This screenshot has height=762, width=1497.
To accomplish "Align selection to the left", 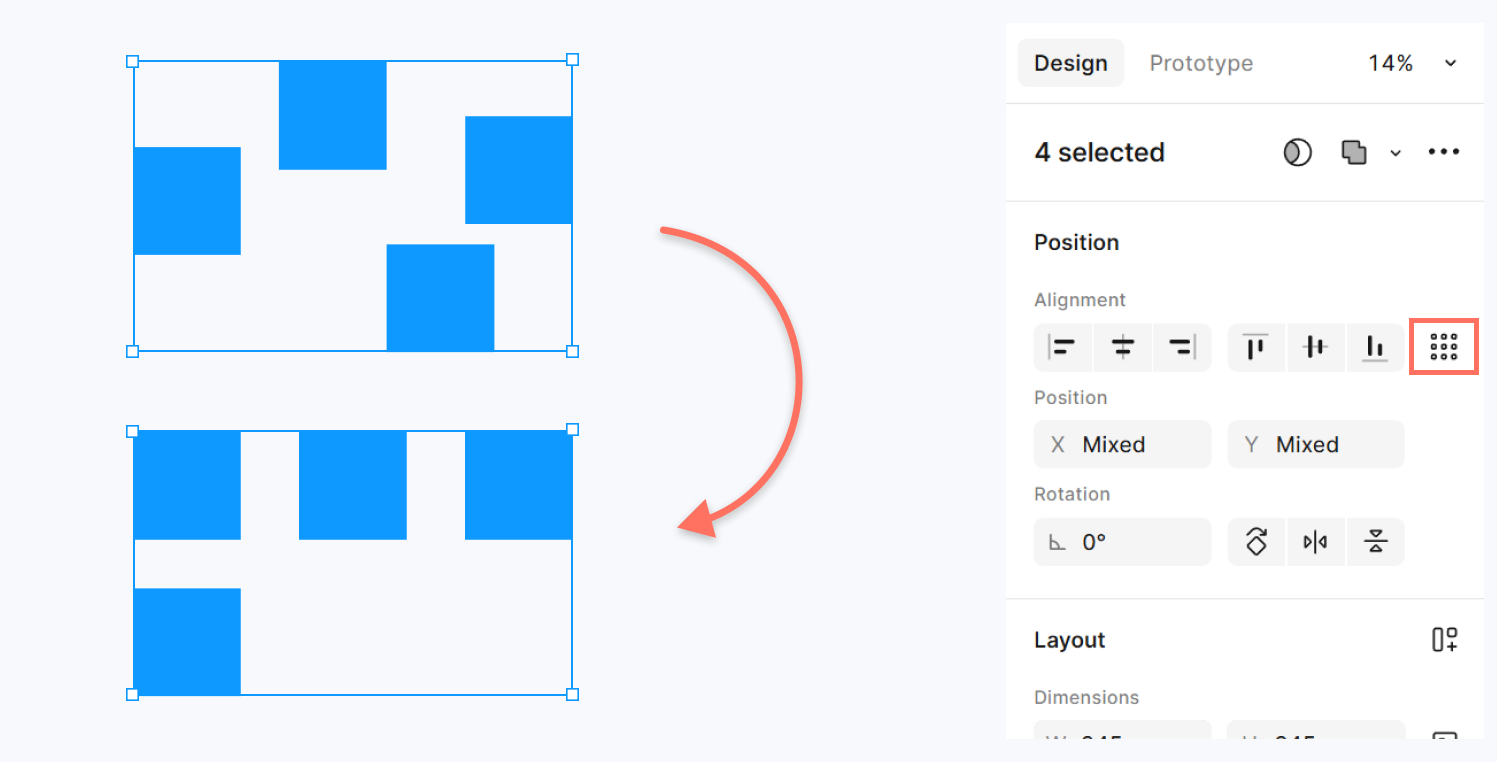I will pos(1063,348).
